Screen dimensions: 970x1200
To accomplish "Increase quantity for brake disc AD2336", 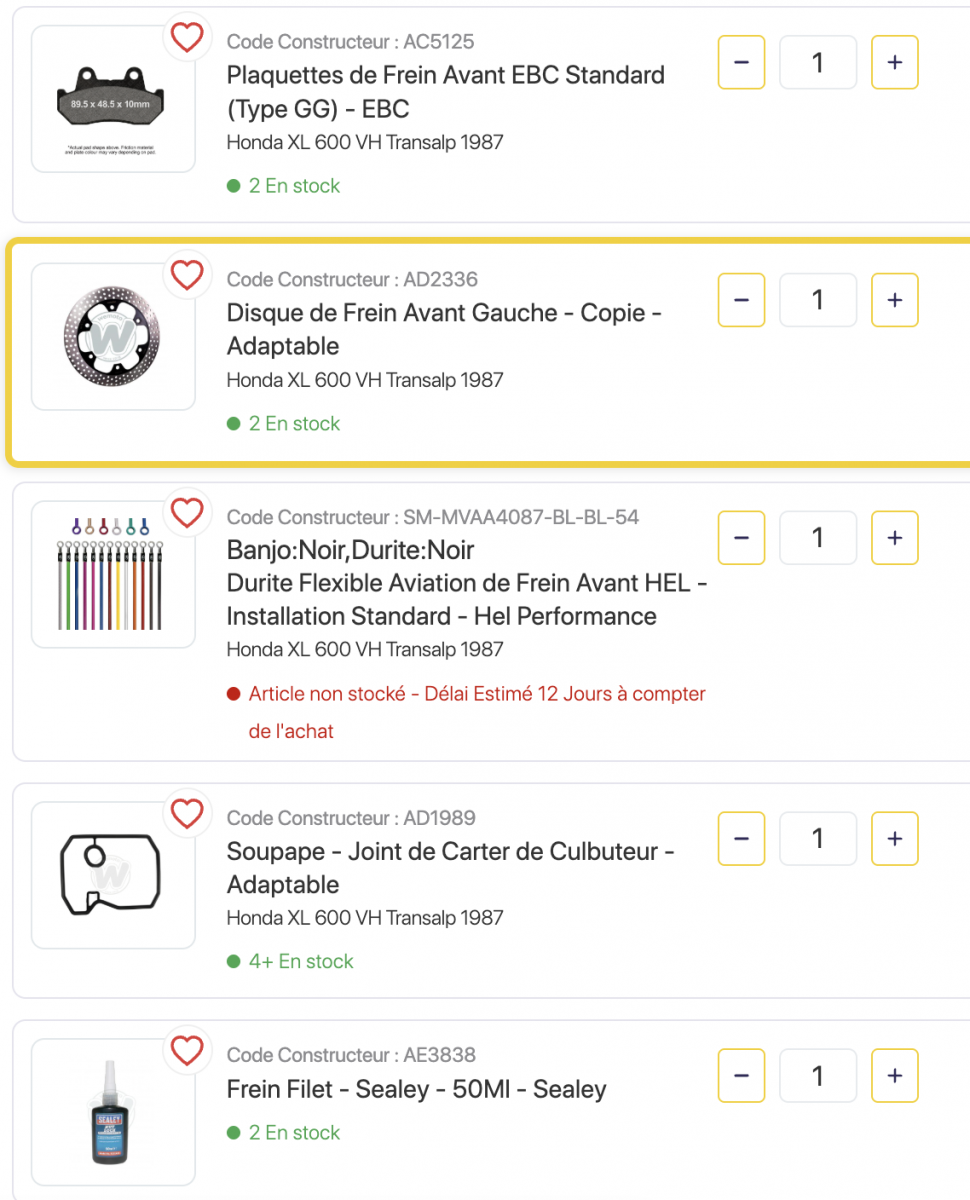I will coord(894,300).
